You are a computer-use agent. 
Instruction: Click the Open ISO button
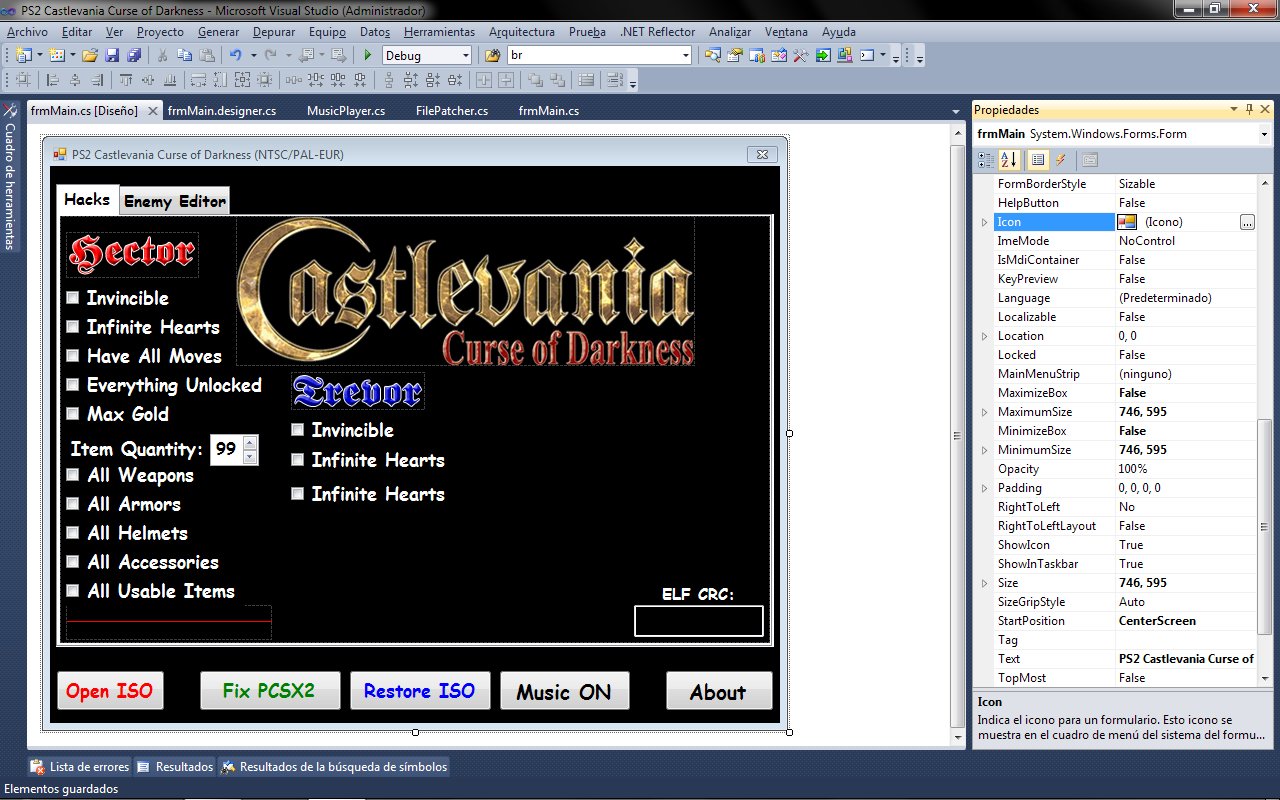pos(110,691)
